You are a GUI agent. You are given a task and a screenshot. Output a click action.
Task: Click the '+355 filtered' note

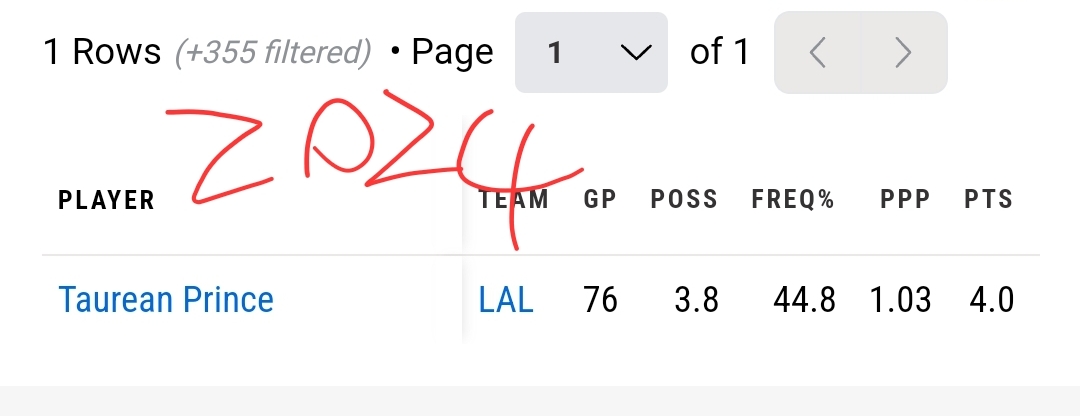tap(273, 52)
